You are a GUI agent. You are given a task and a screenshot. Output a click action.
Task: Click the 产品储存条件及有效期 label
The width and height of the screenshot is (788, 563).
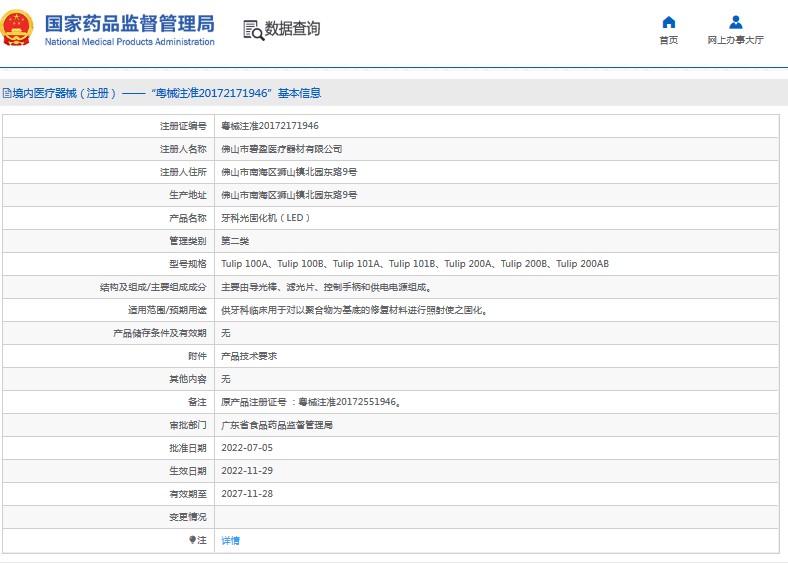pos(160,333)
